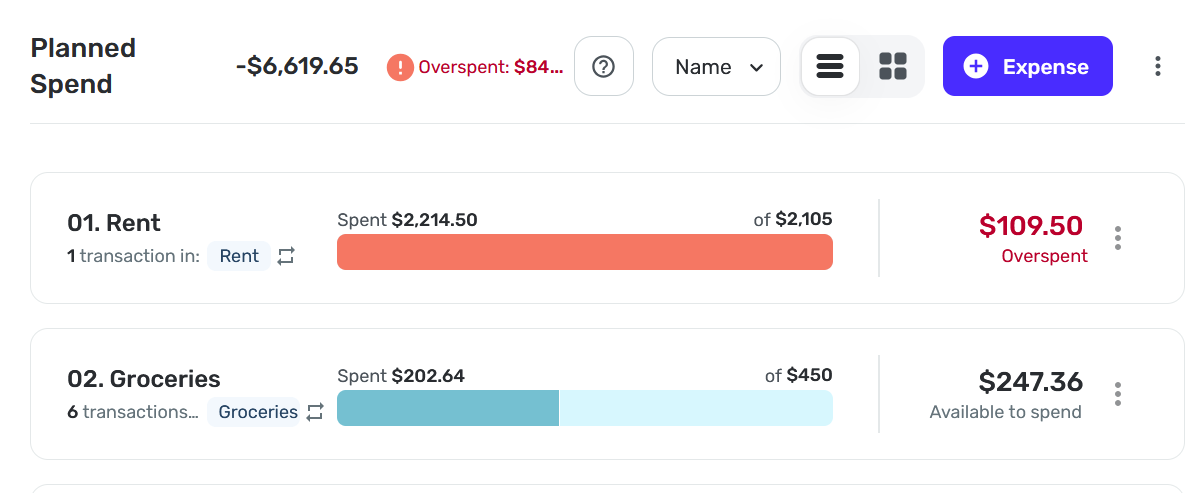Switch to grid view layout
This screenshot has width=1198, height=493.
point(892,67)
